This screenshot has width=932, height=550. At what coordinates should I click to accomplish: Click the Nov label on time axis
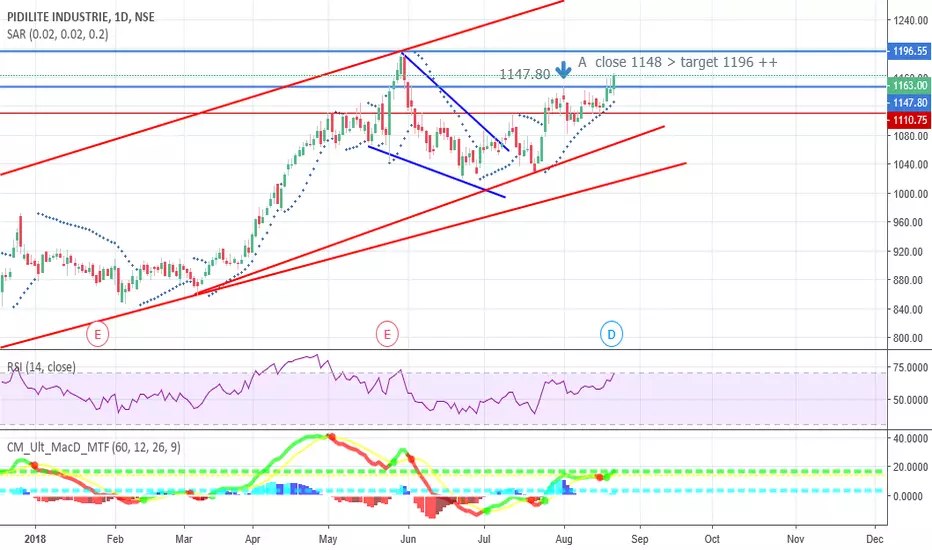[x=795, y=539]
